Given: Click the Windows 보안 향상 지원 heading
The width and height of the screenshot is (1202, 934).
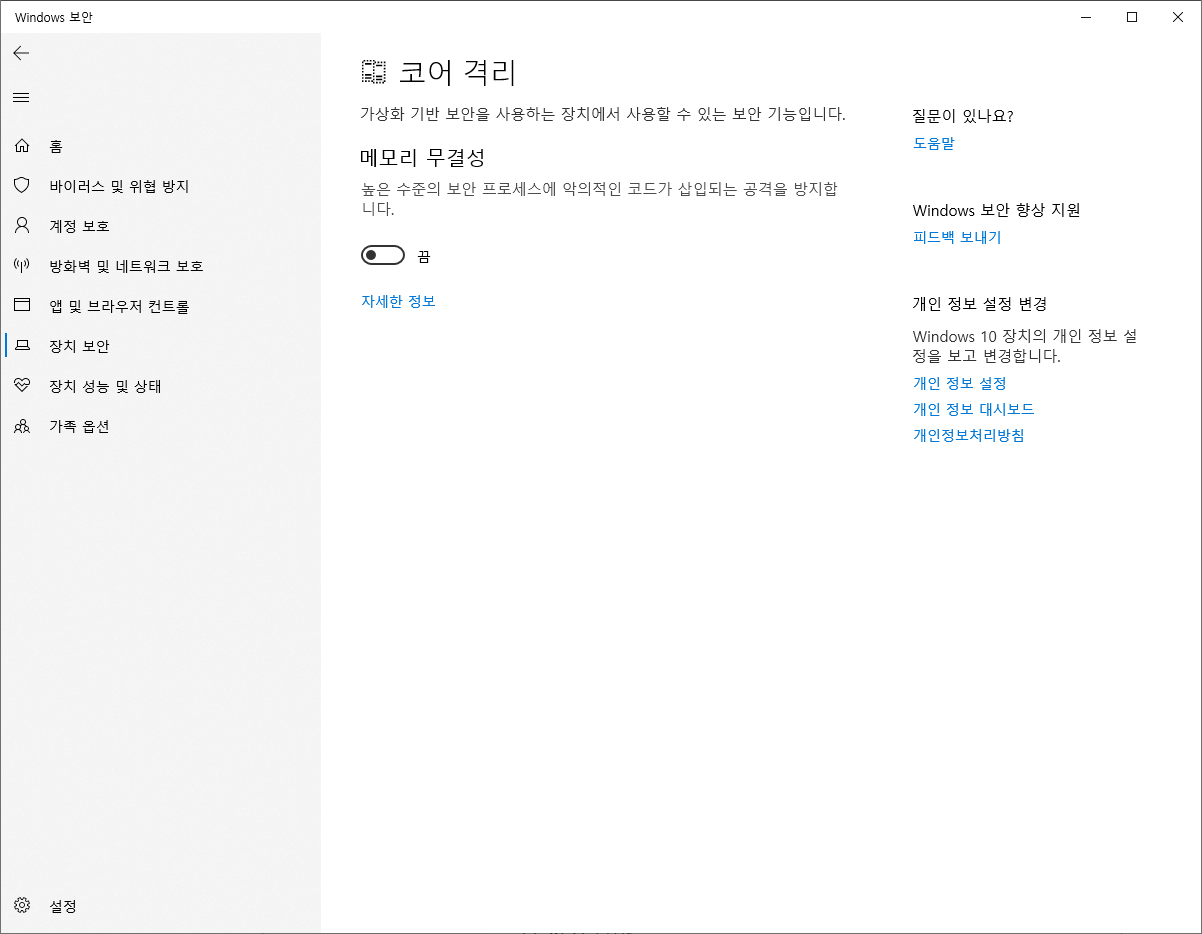Looking at the screenshot, I should tap(997, 210).
